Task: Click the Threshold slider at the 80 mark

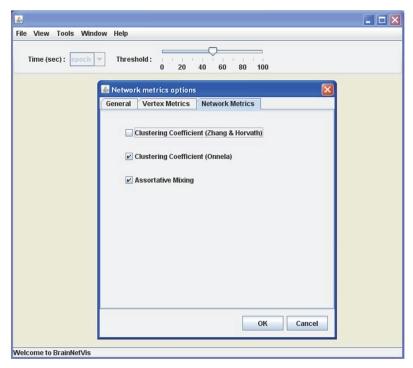Action: tap(243, 52)
